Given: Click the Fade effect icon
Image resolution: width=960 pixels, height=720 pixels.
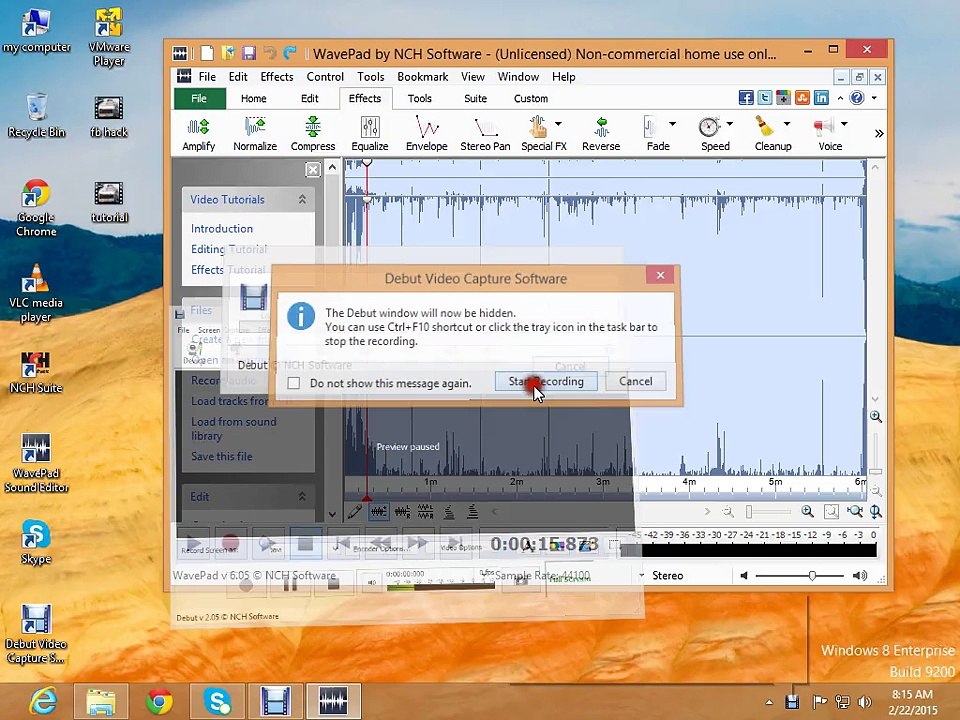Looking at the screenshot, I should tap(651, 127).
